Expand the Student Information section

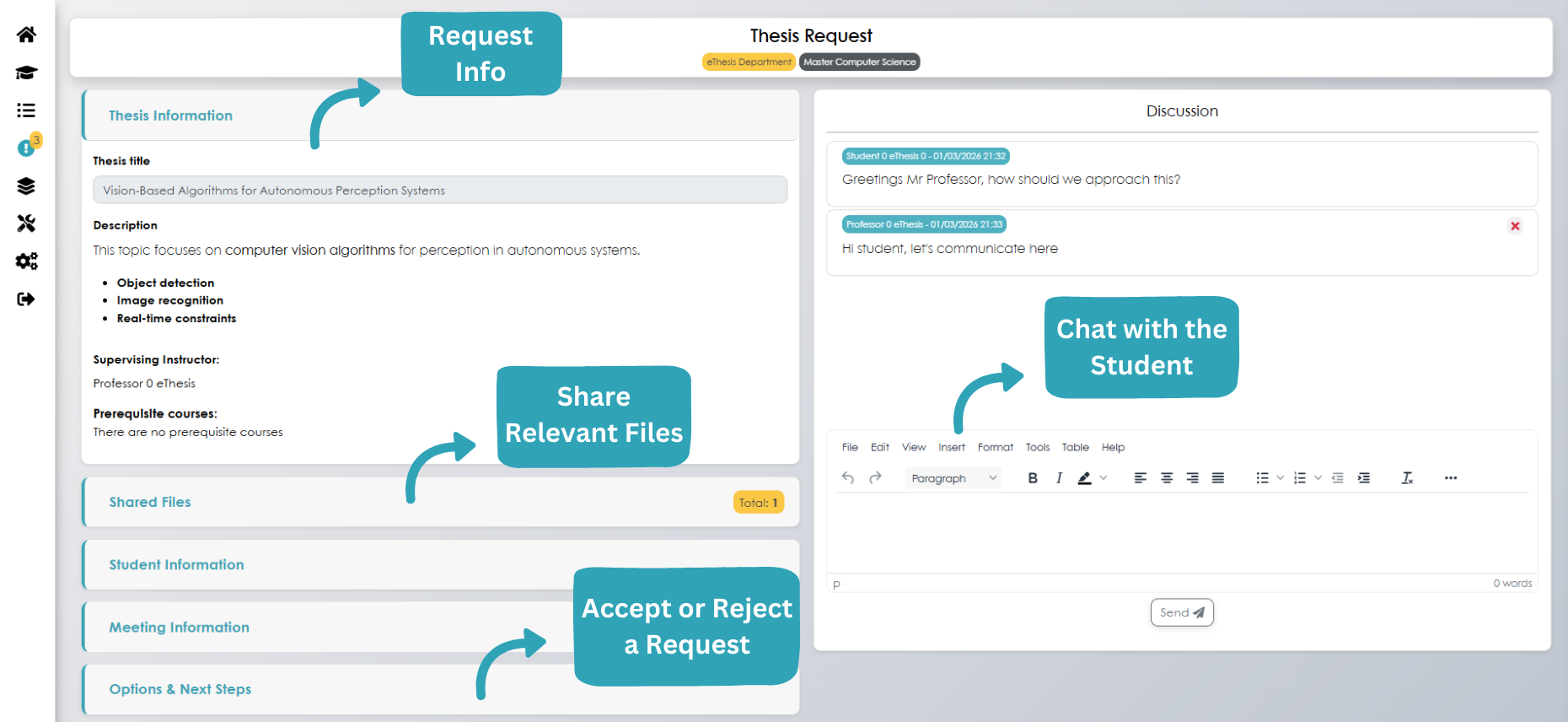point(176,565)
